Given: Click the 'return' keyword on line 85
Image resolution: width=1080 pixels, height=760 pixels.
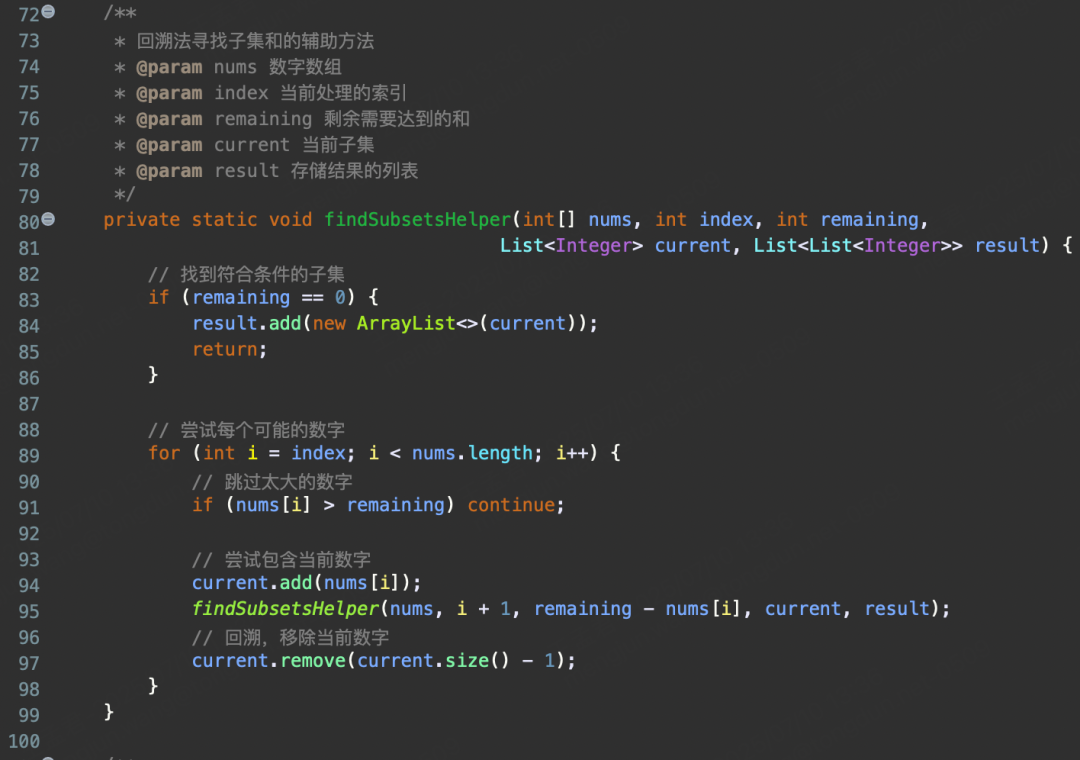Looking at the screenshot, I should click(225, 349).
